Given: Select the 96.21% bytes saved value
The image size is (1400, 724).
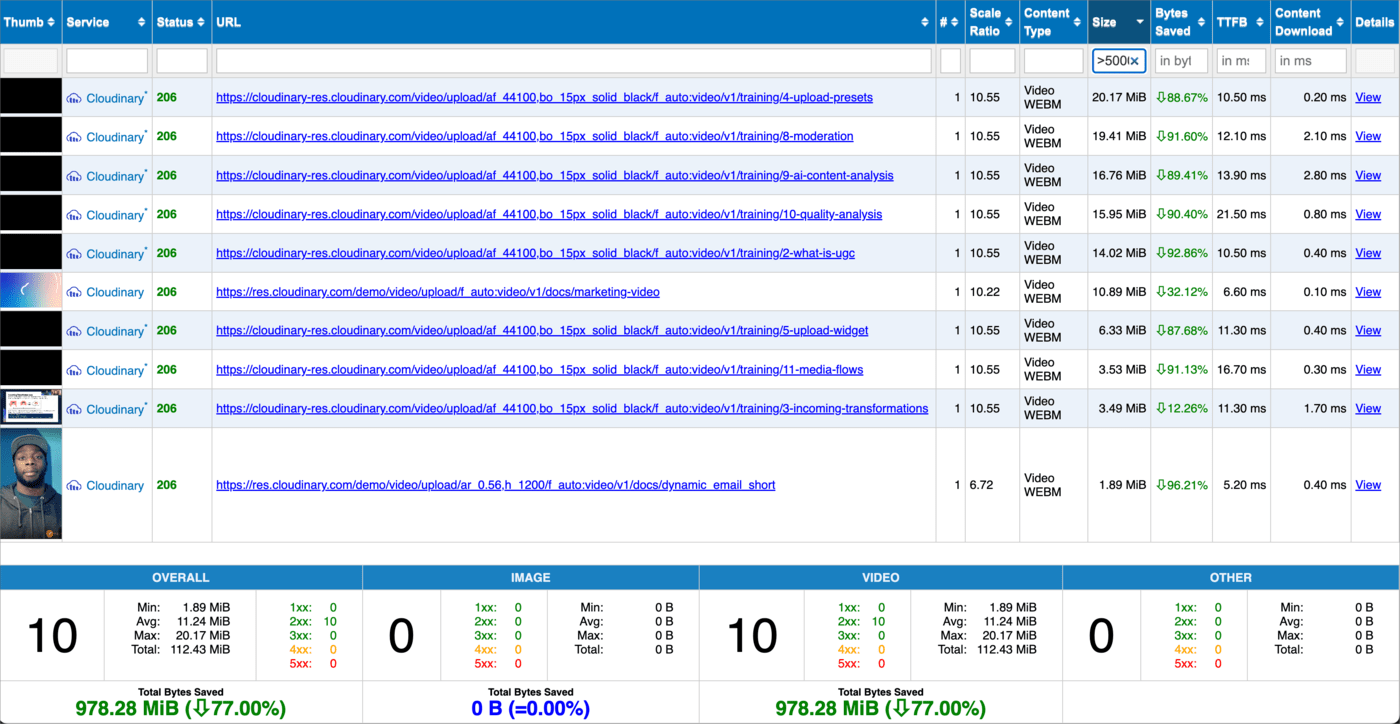Looking at the screenshot, I should coord(1181,485).
